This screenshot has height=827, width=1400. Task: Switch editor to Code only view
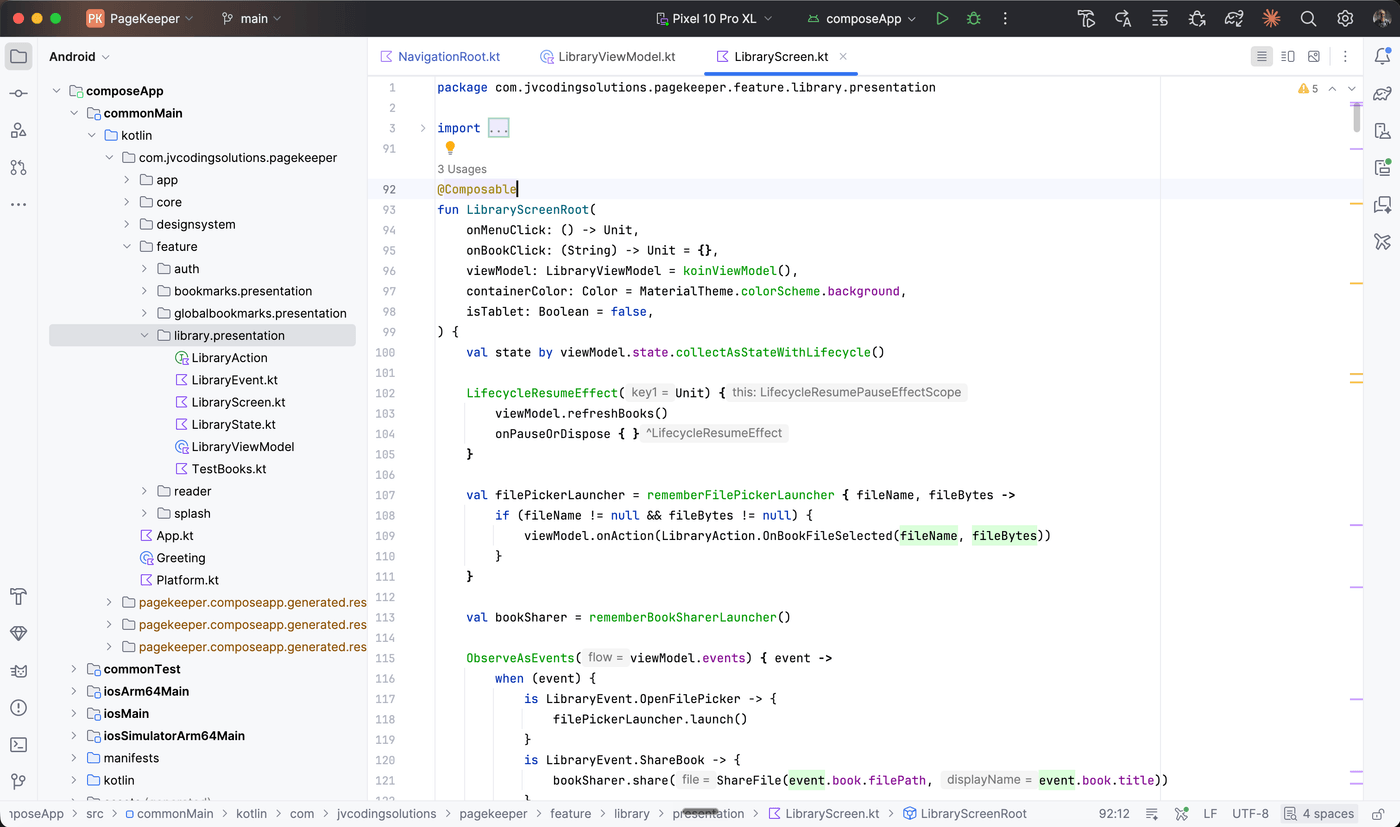pos(1262,56)
